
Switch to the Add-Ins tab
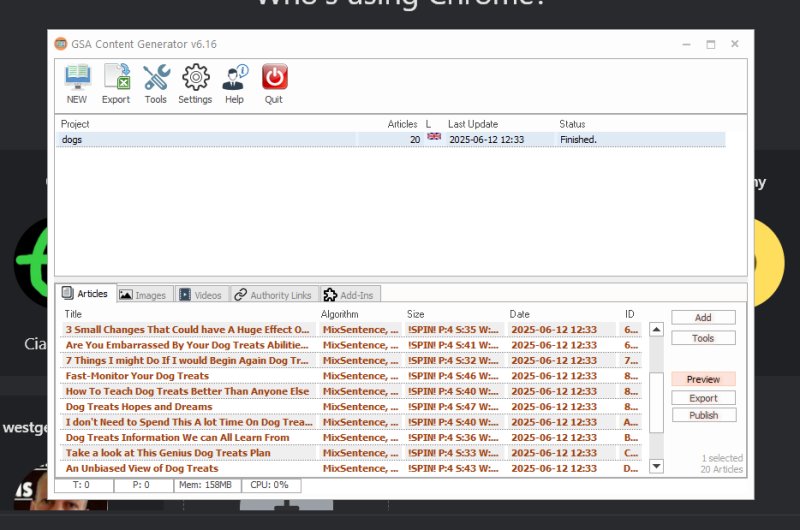click(x=349, y=295)
